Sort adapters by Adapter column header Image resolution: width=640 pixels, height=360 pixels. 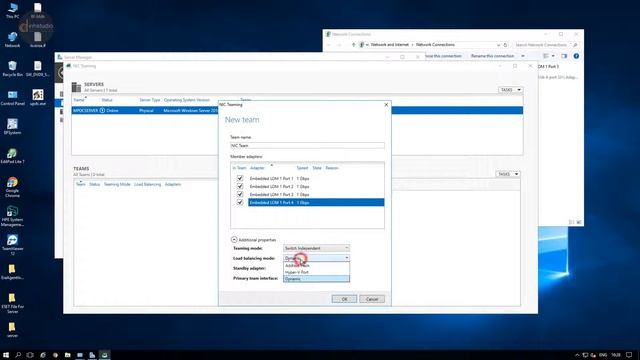click(x=257, y=168)
